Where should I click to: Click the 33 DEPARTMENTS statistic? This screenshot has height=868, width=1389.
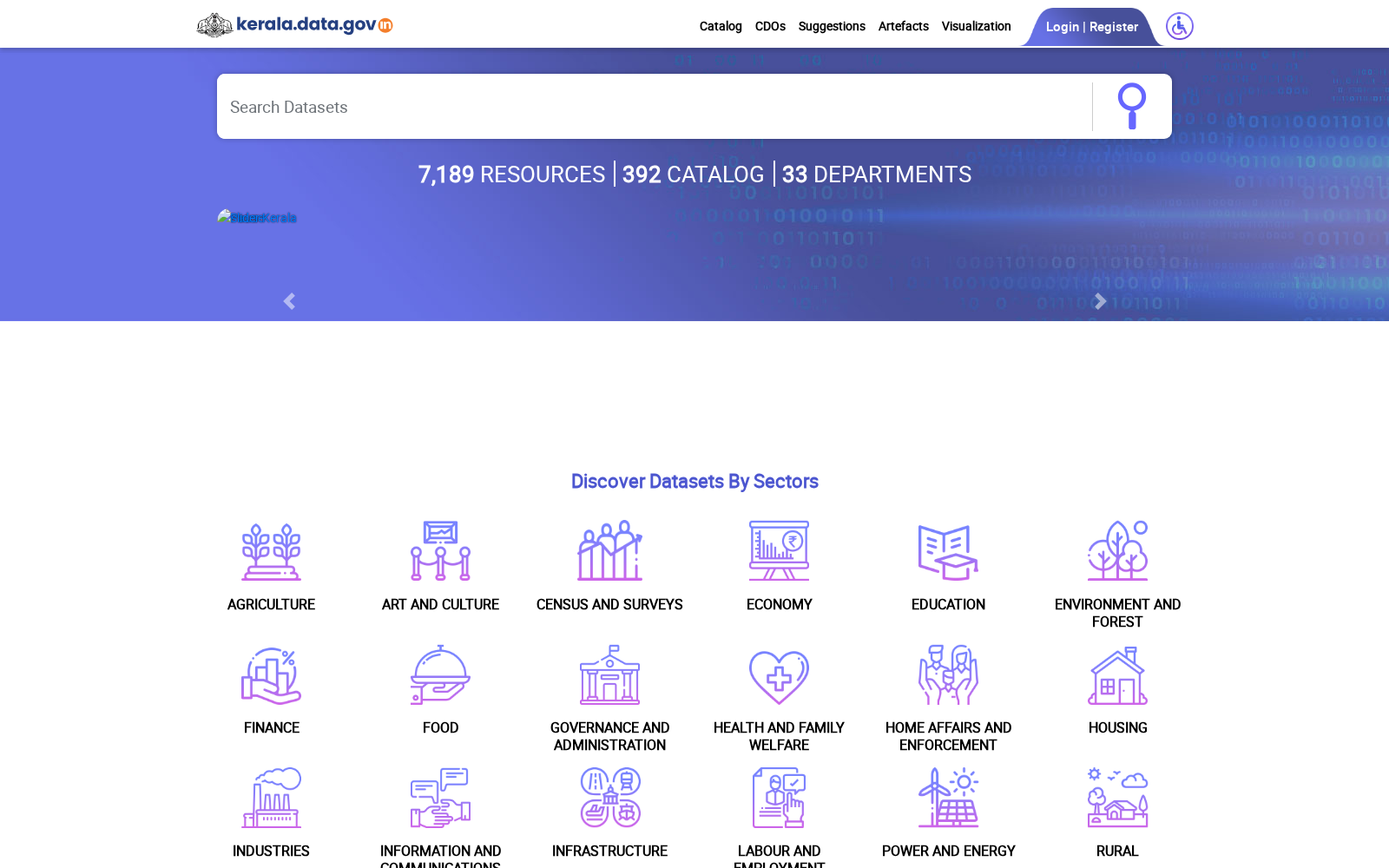(877, 174)
